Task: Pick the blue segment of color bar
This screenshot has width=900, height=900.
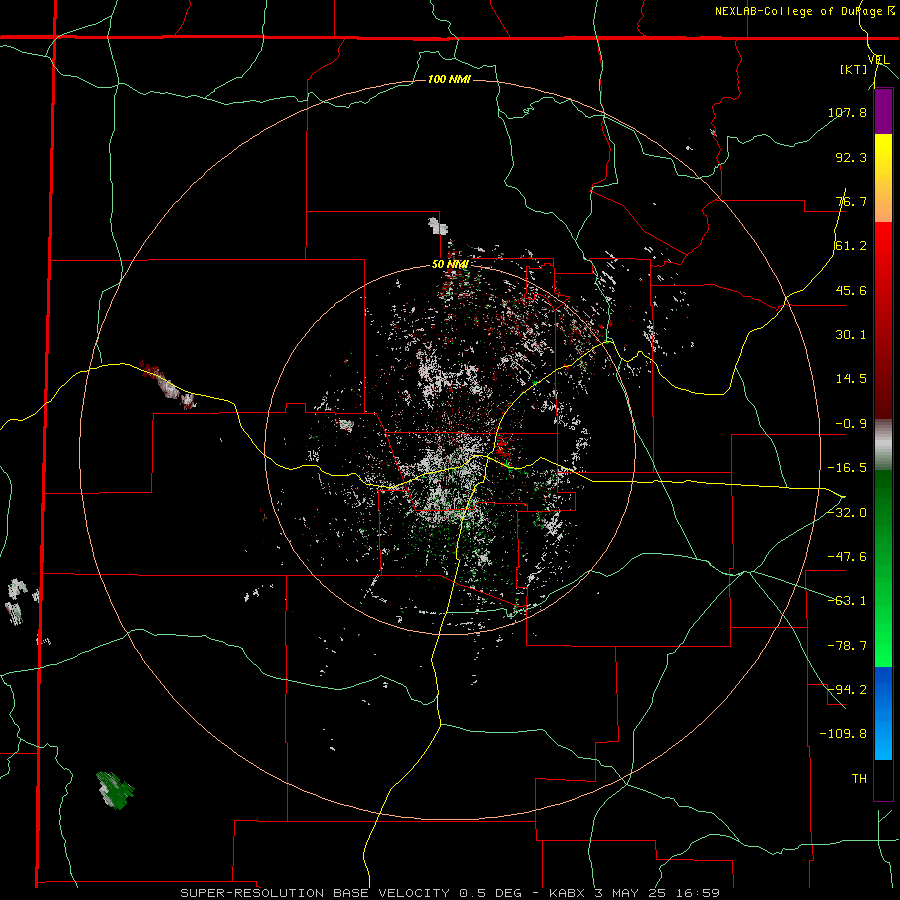Action: point(883,713)
